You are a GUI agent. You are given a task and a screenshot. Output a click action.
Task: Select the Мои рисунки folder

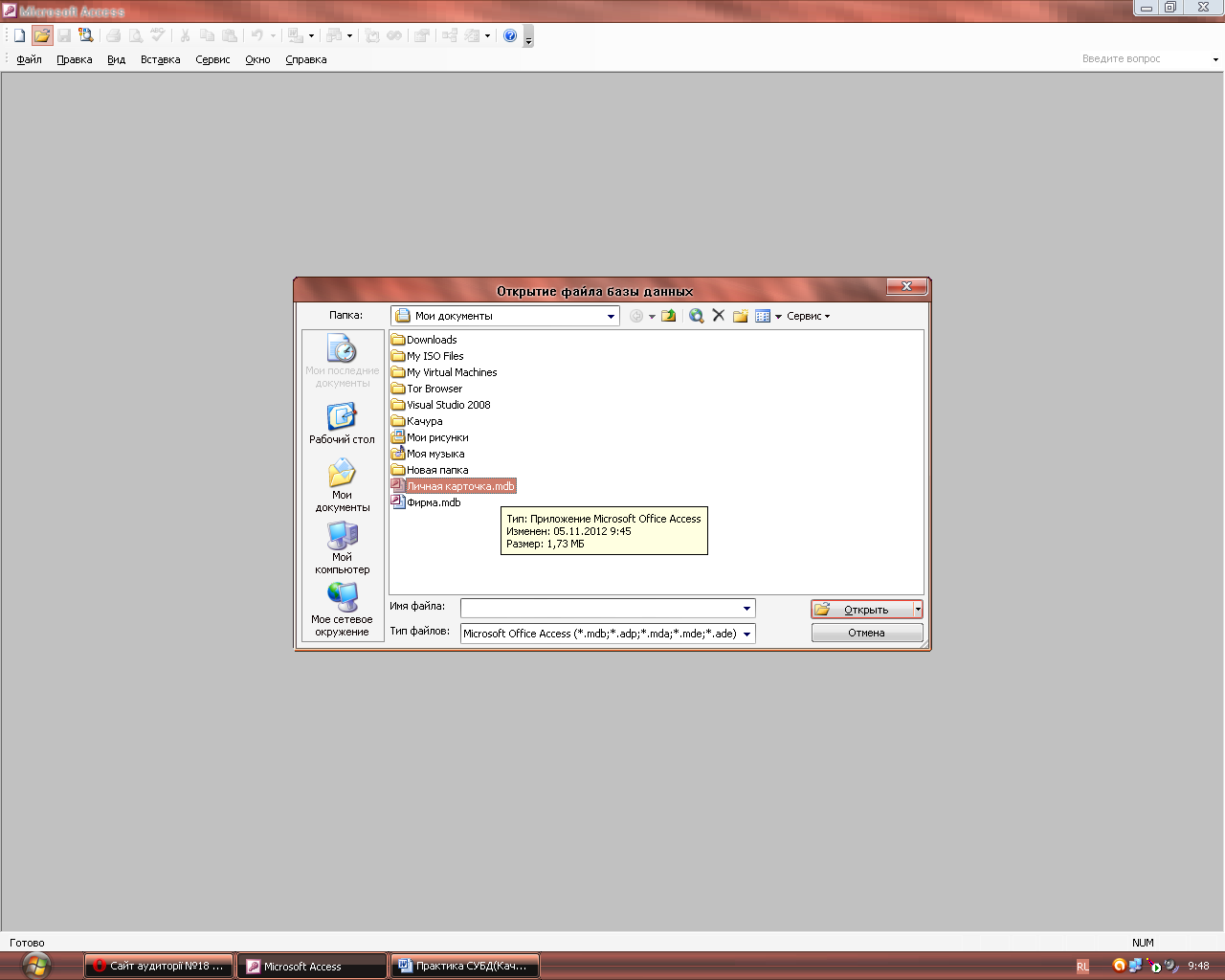tap(430, 437)
